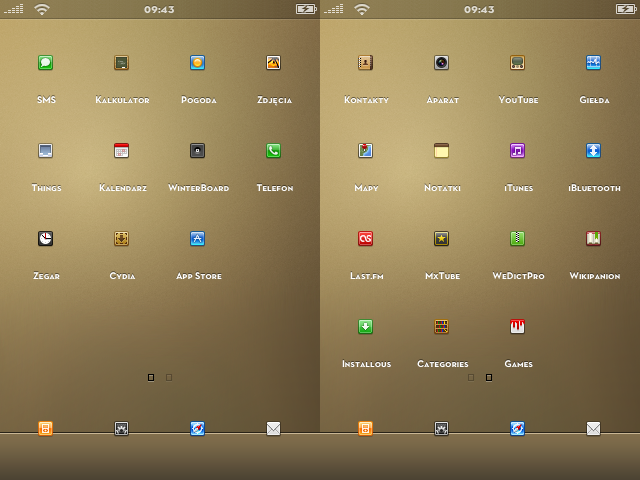Open the Giełda stocks app

[593, 63]
